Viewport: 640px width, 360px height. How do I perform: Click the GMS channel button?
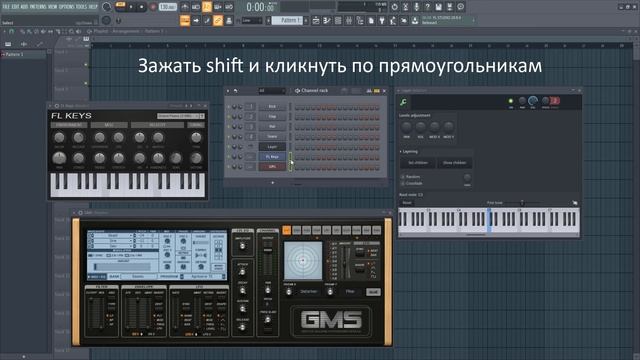tap(272, 167)
